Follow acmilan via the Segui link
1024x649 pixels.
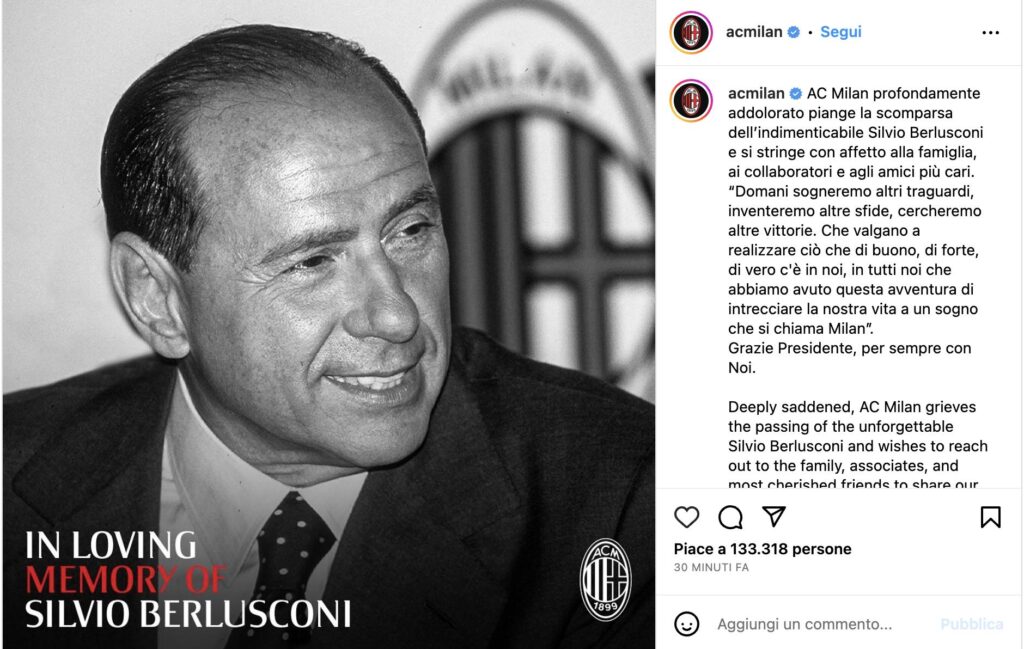point(840,32)
